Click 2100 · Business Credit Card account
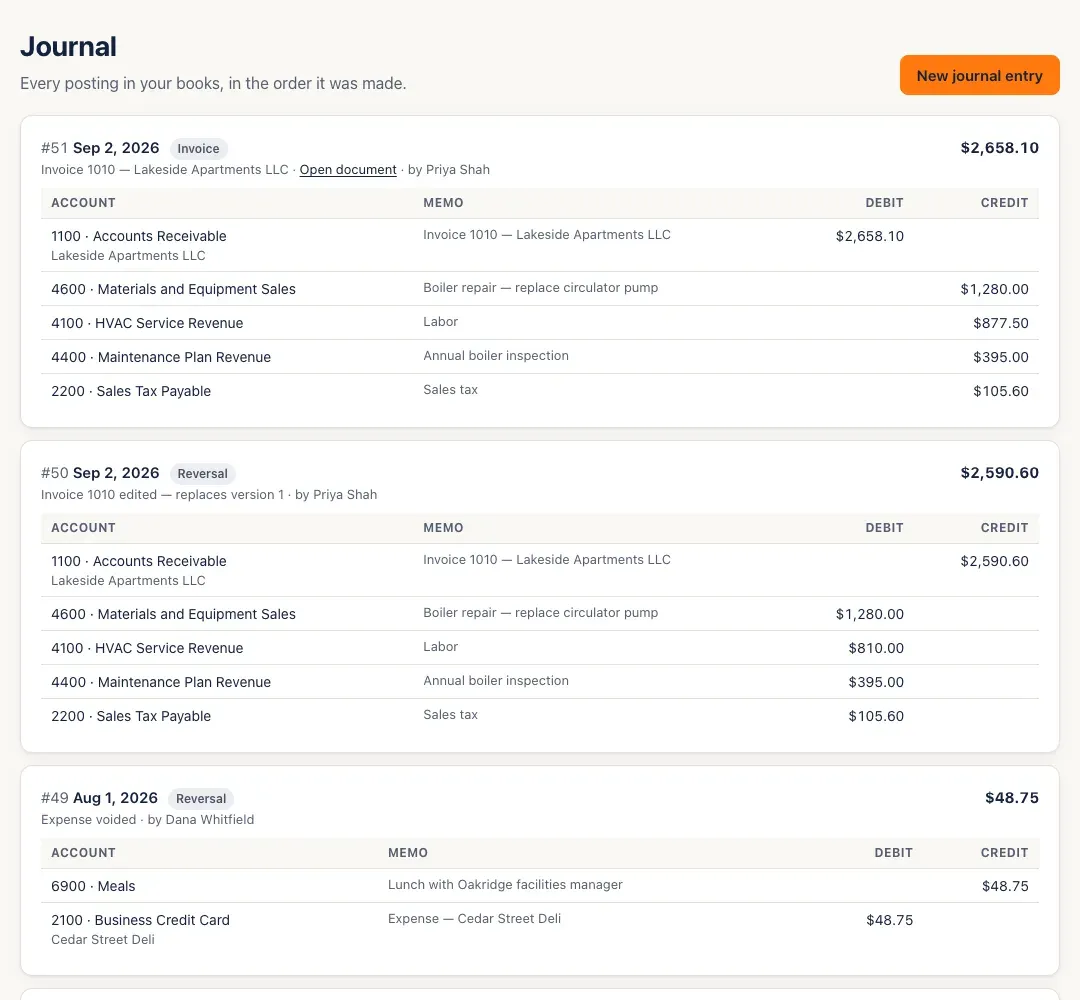The height and width of the screenshot is (1000, 1080). point(140,920)
